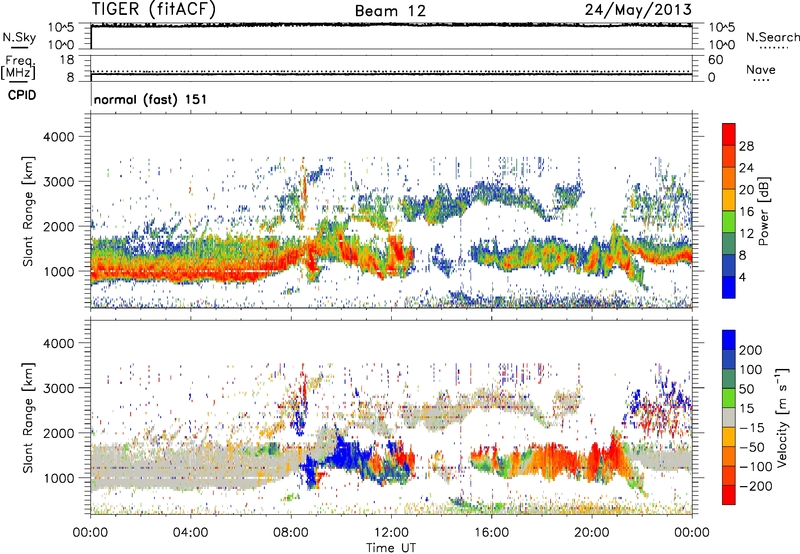Image resolution: width=800 pixels, height=554 pixels.
Task: Select the "Beam 12" header label
Action: point(390,11)
